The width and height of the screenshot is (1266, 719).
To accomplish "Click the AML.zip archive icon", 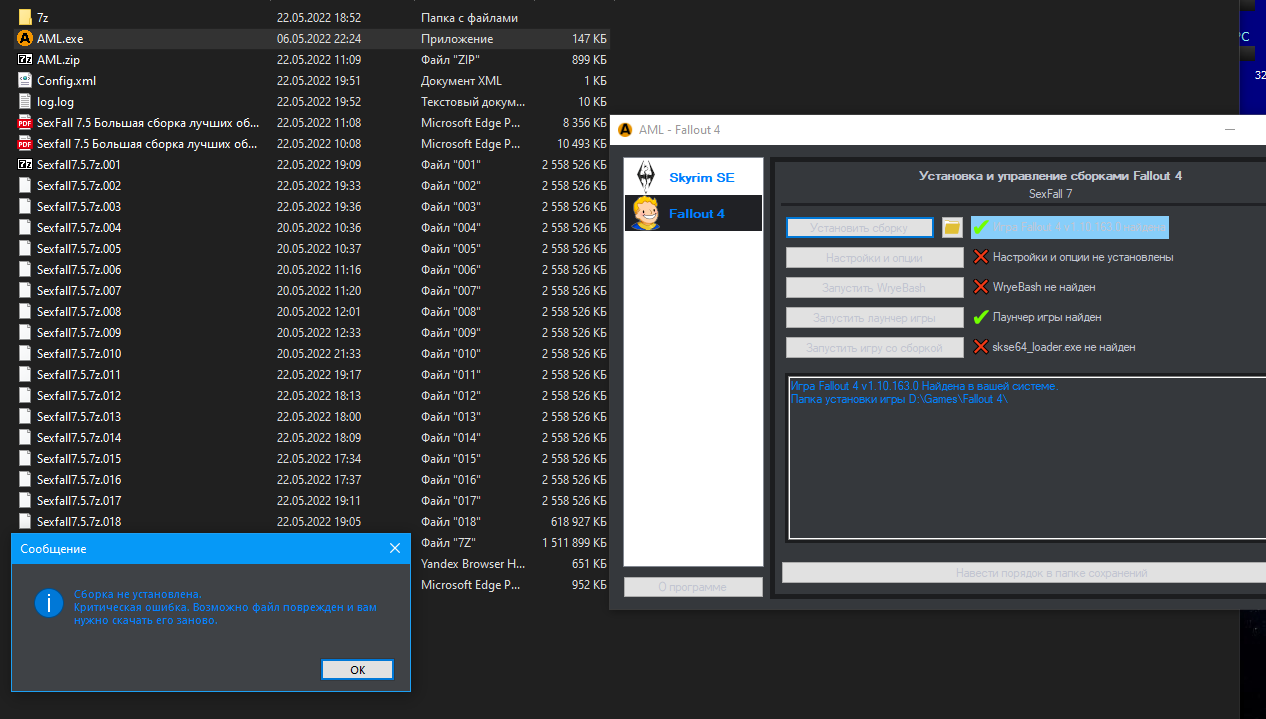I will point(25,60).
